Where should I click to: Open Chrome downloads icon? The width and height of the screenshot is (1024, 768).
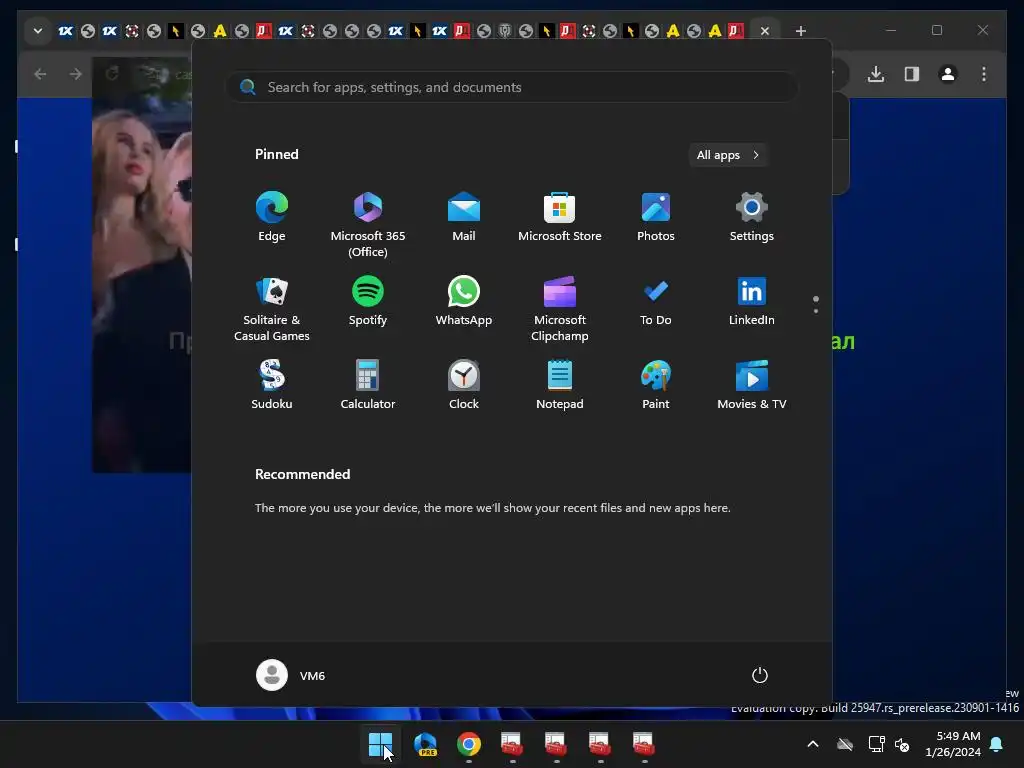(x=876, y=74)
